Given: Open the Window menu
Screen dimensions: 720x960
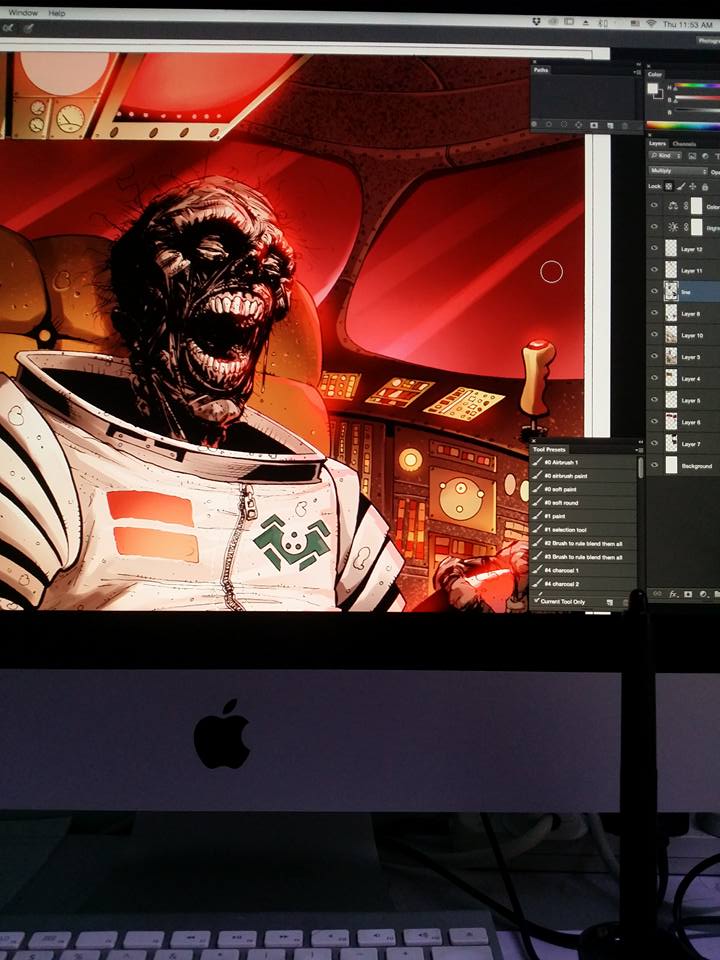Looking at the screenshot, I should [x=23, y=12].
